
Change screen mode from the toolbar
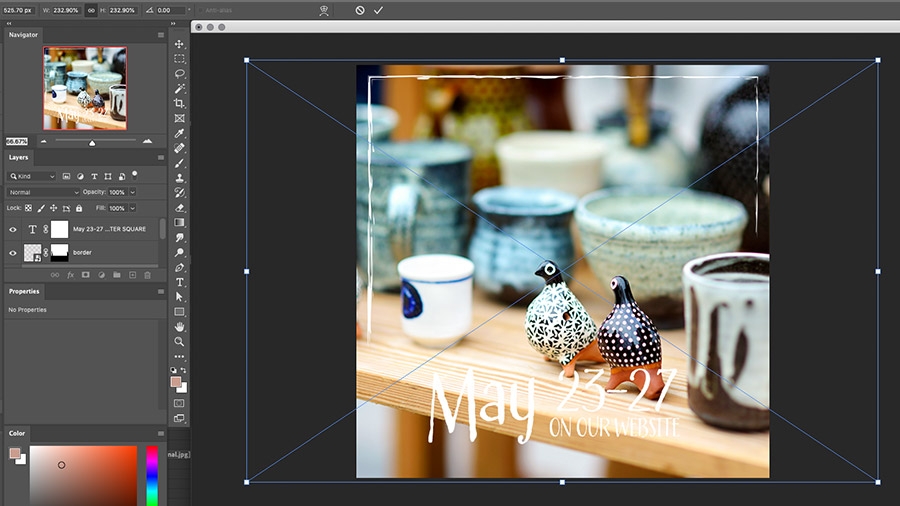point(180,418)
